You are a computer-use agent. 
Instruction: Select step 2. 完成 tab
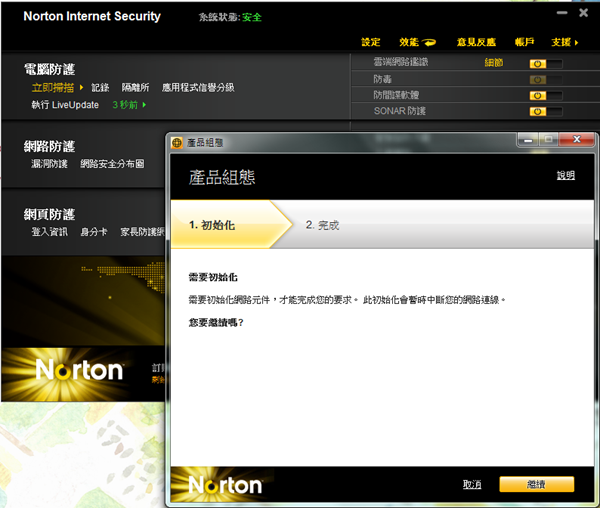tap(322, 225)
